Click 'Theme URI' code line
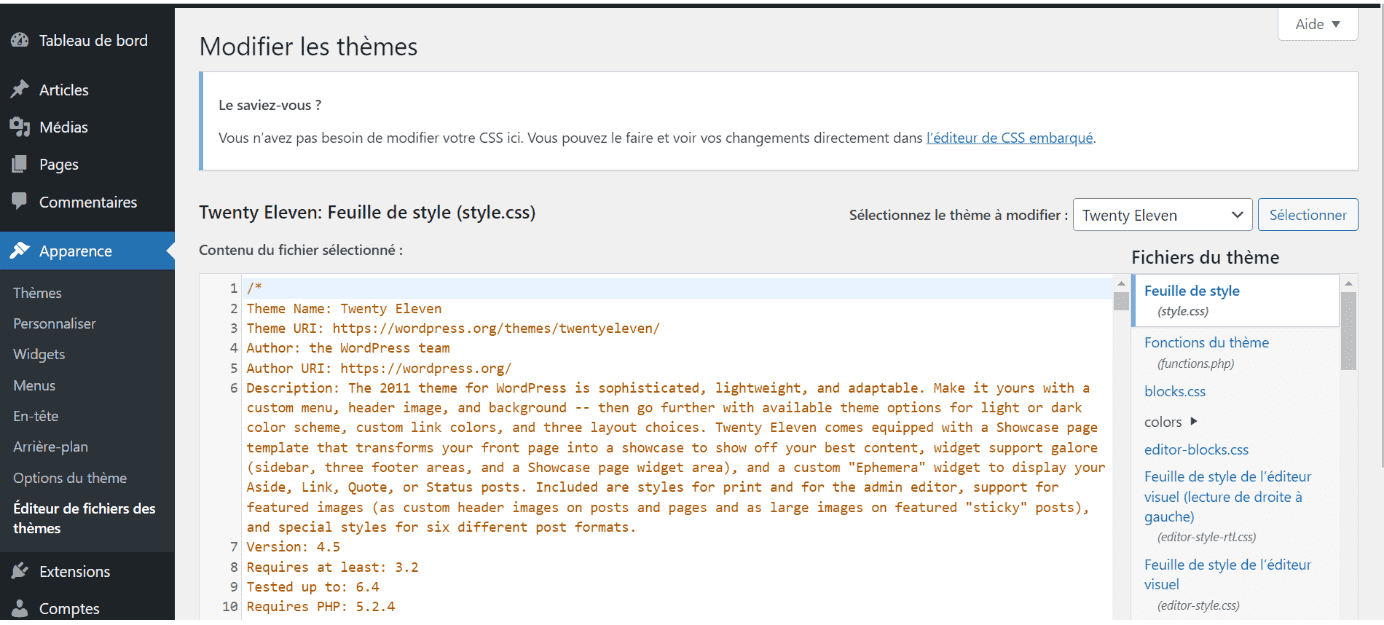 (x=453, y=328)
